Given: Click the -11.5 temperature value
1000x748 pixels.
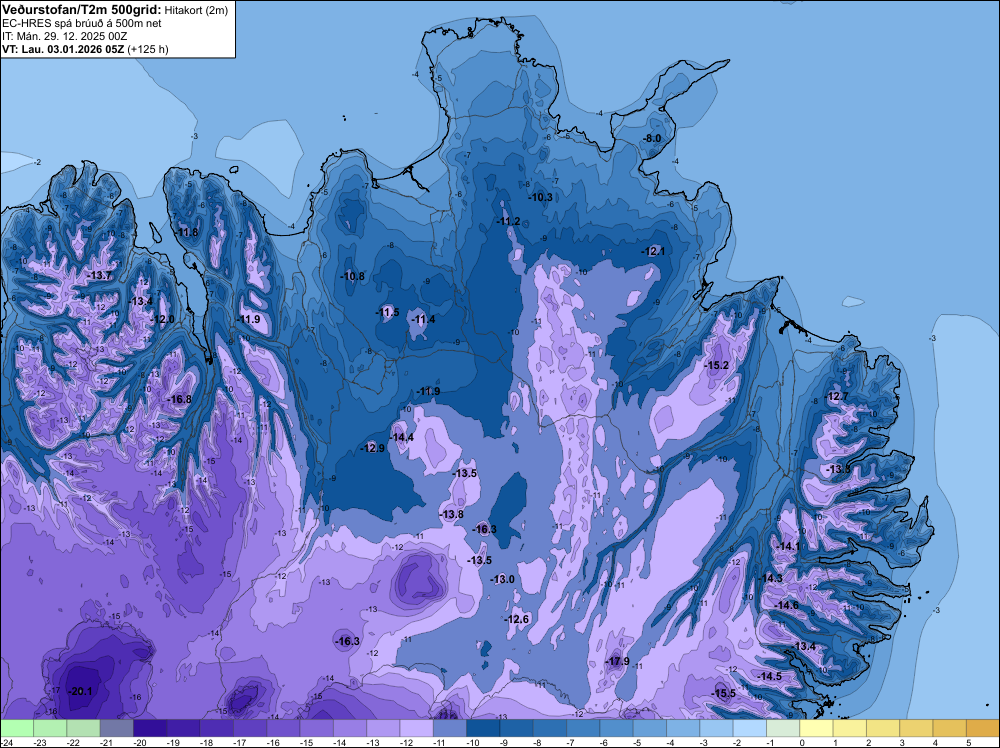Looking at the screenshot, I should pyautogui.click(x=387, y=312).
